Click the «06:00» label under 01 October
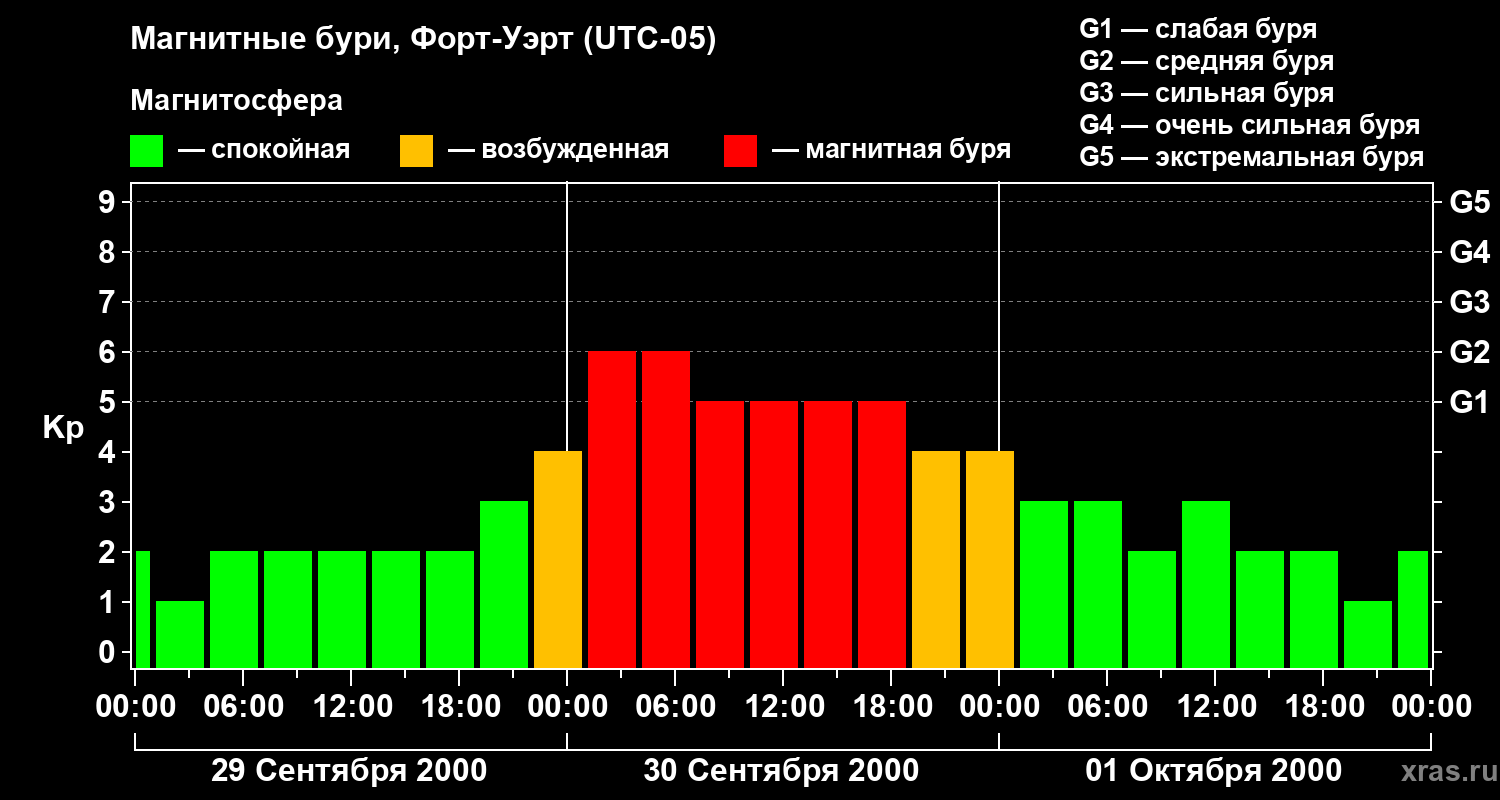The image size is (1500, 800). pos(1107,707)
